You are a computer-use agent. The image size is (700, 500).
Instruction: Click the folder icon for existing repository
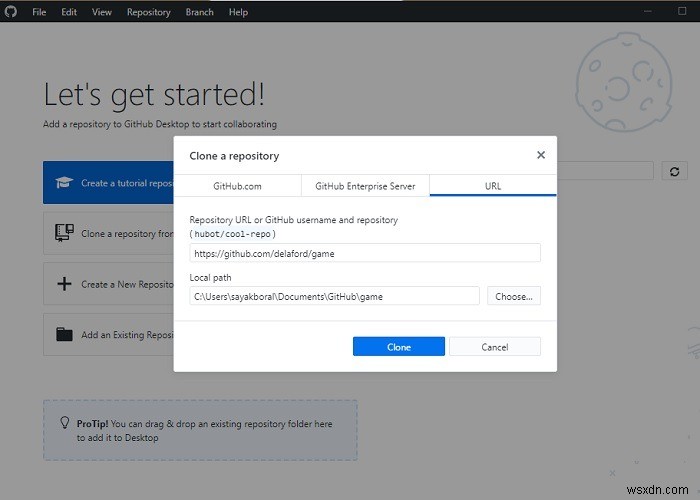(64, 334)
